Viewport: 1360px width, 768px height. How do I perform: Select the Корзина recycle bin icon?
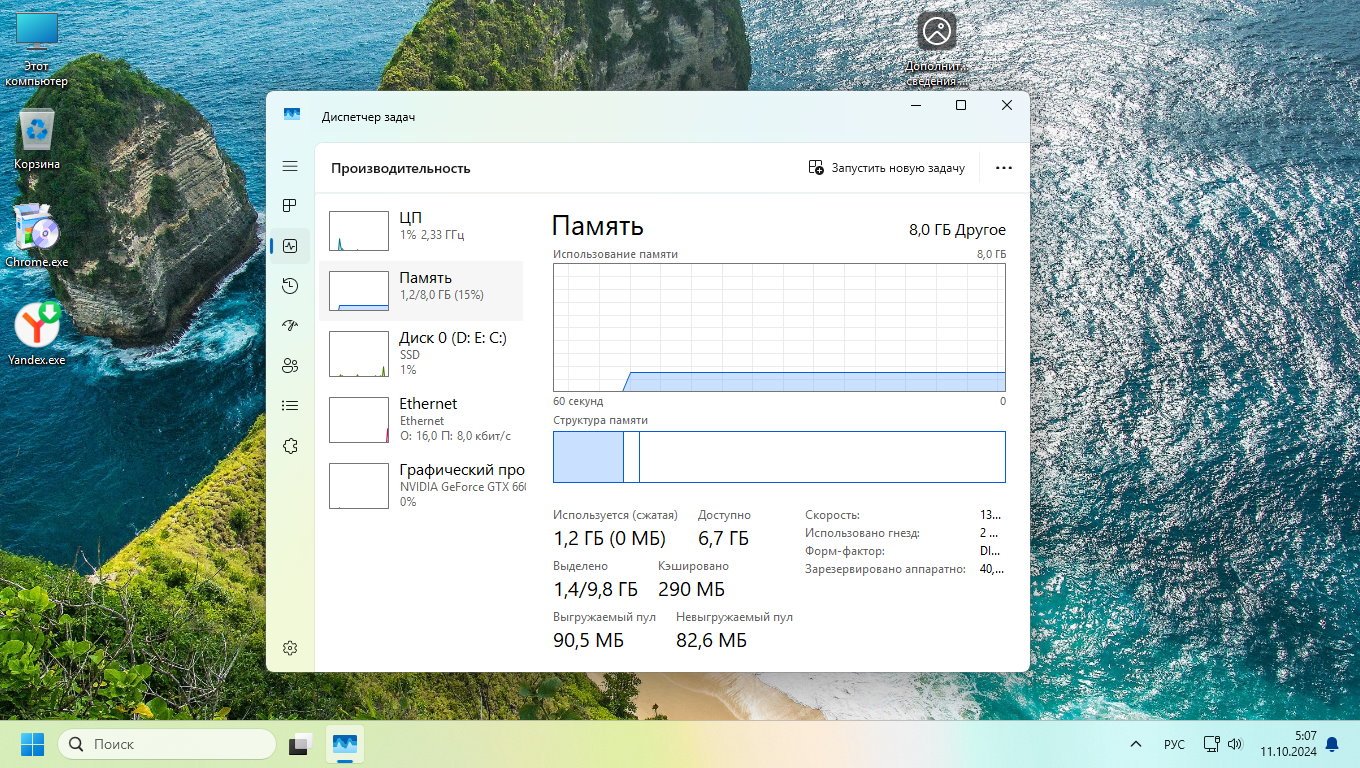pos(37,139)
